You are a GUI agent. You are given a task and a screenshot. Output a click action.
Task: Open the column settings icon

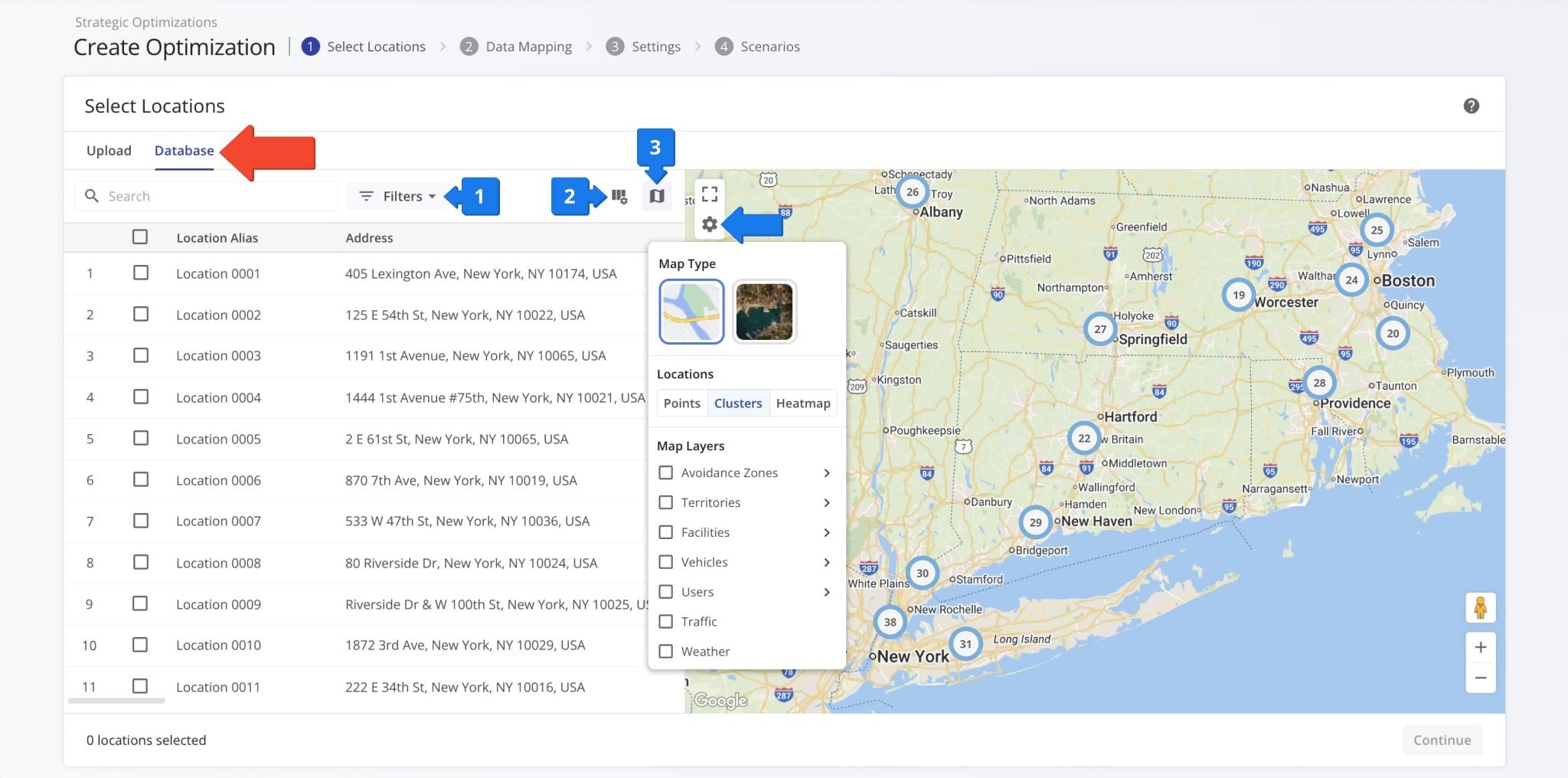619,197
